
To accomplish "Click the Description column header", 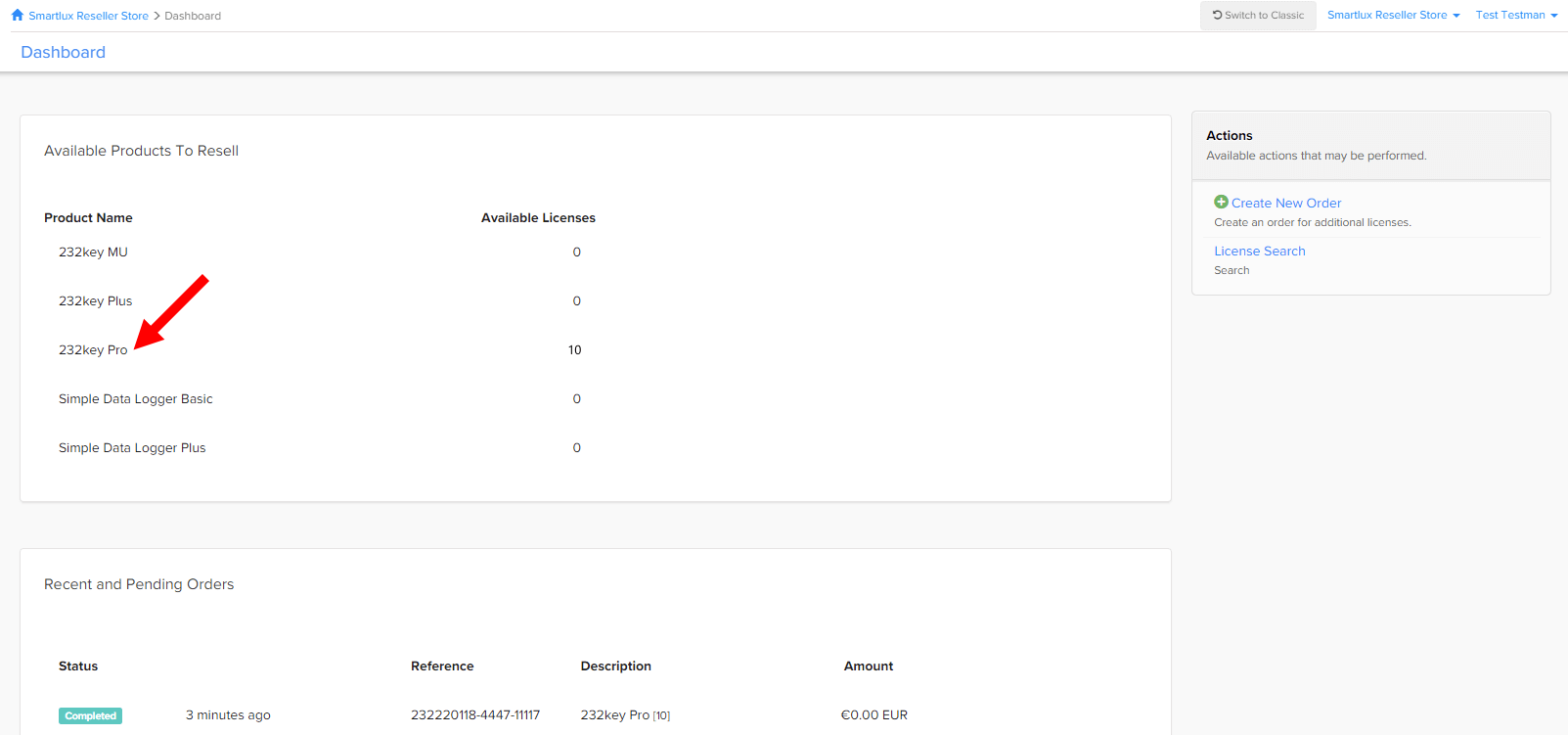I will (x=616, y=666).
